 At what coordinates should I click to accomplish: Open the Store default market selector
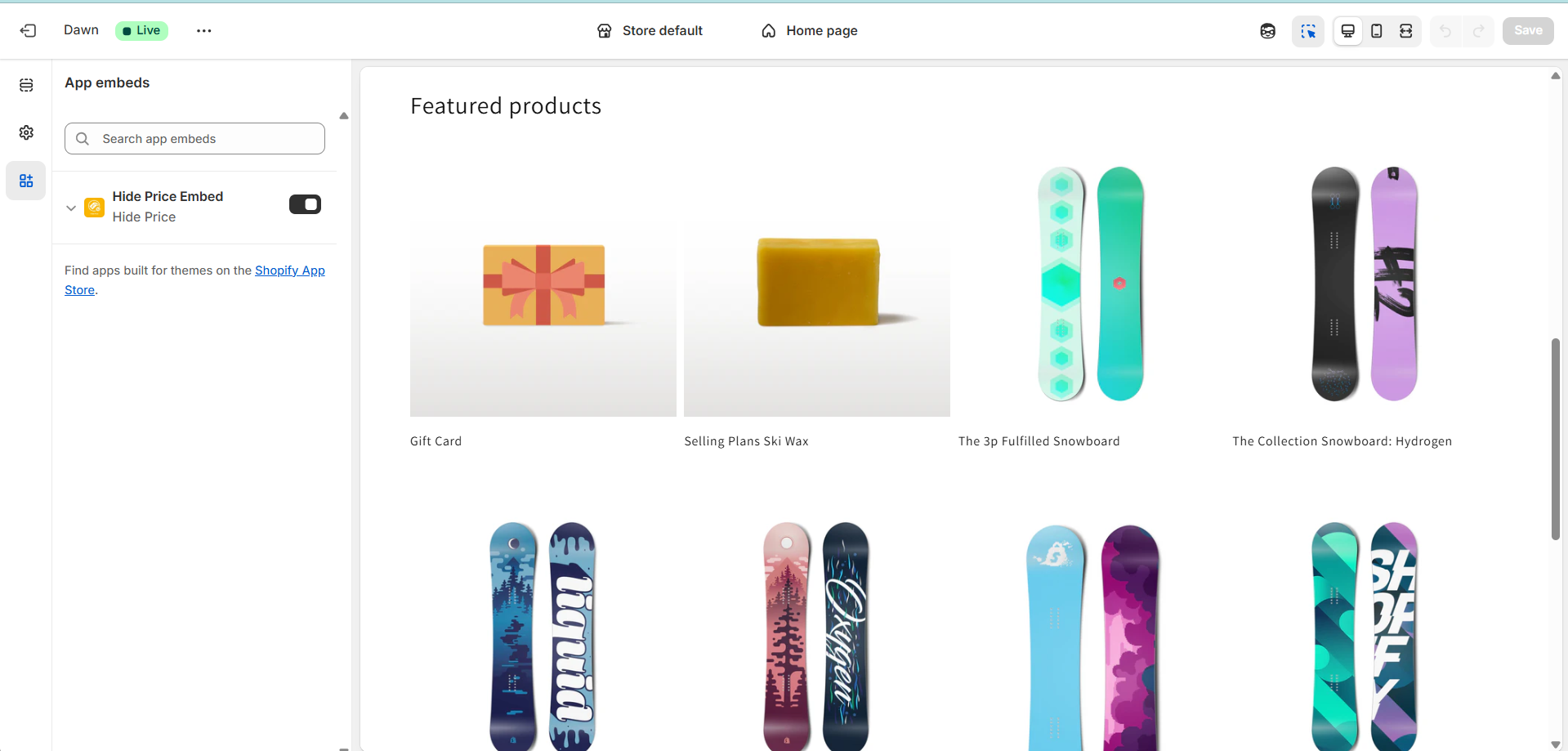650,31
